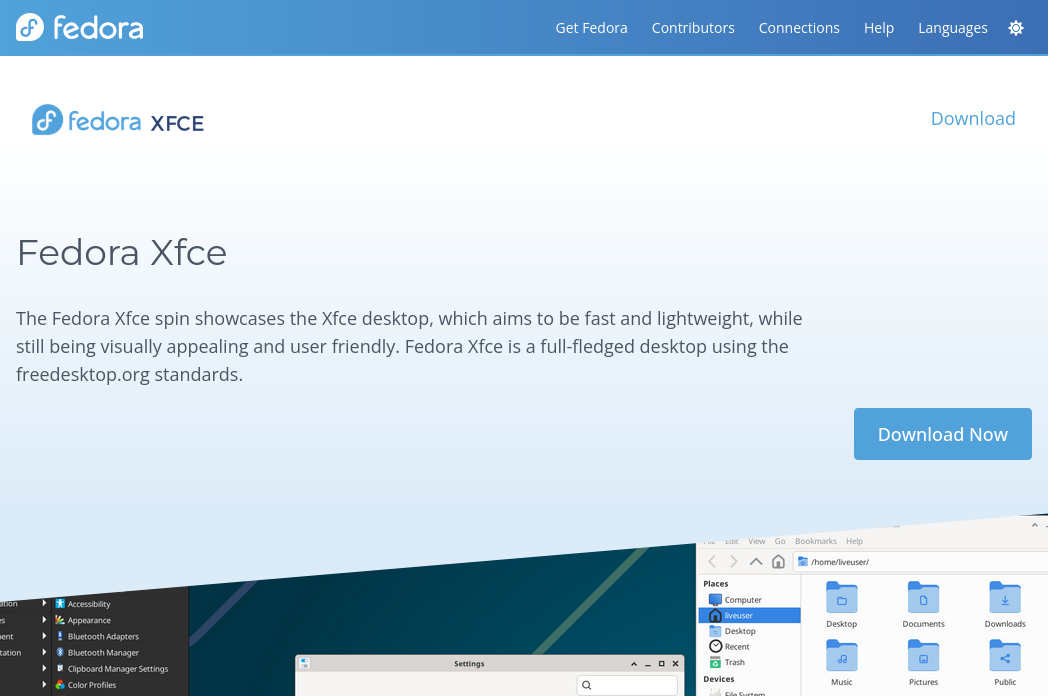Image resolution: width=1048 pixels, height=696 pixels.
Task: Open the Downloads folder
Action: [x=1004, y=600]
